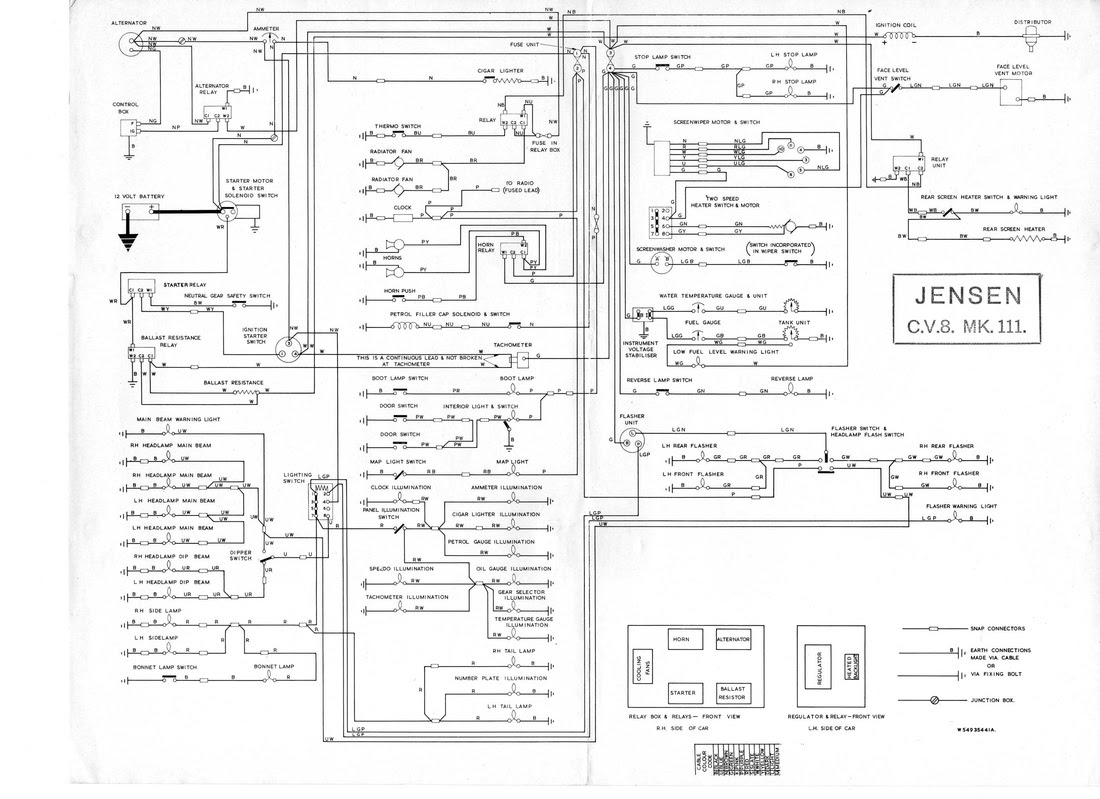
Task: Click the 'CLOCK ILLUMINATION' label
Action: click(x=401, y=487)
